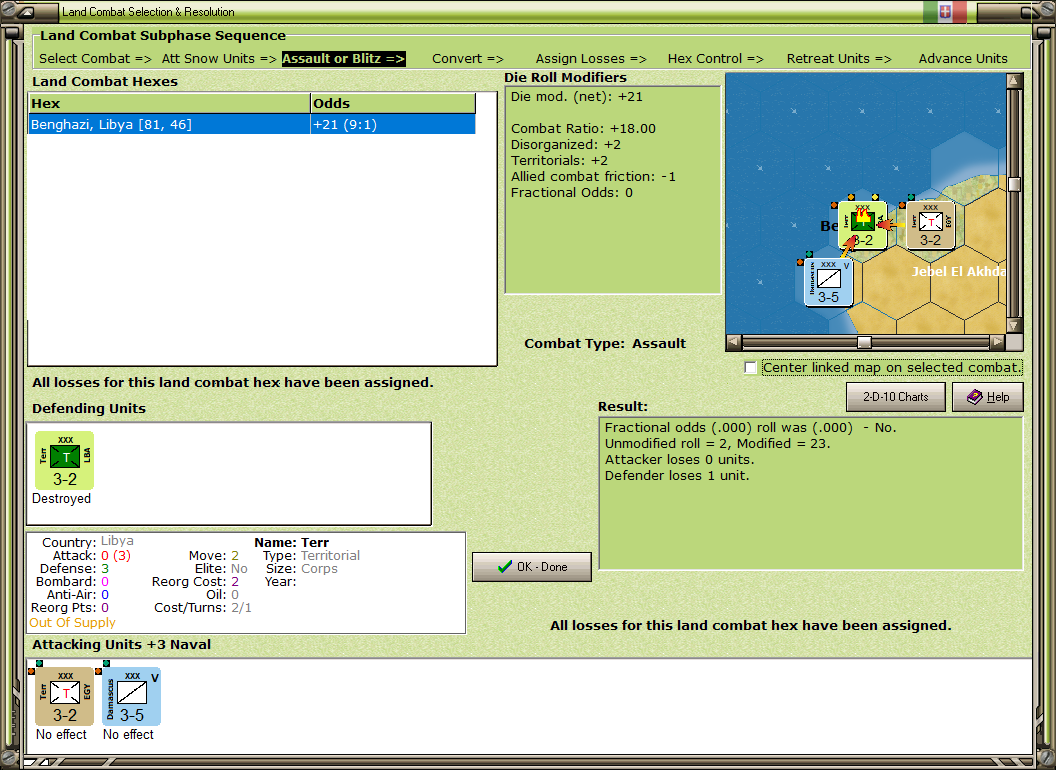Click the Unmodified roll = 2 result line
The width and height of the screenshot is (1056, 770).
coord(717,443)
